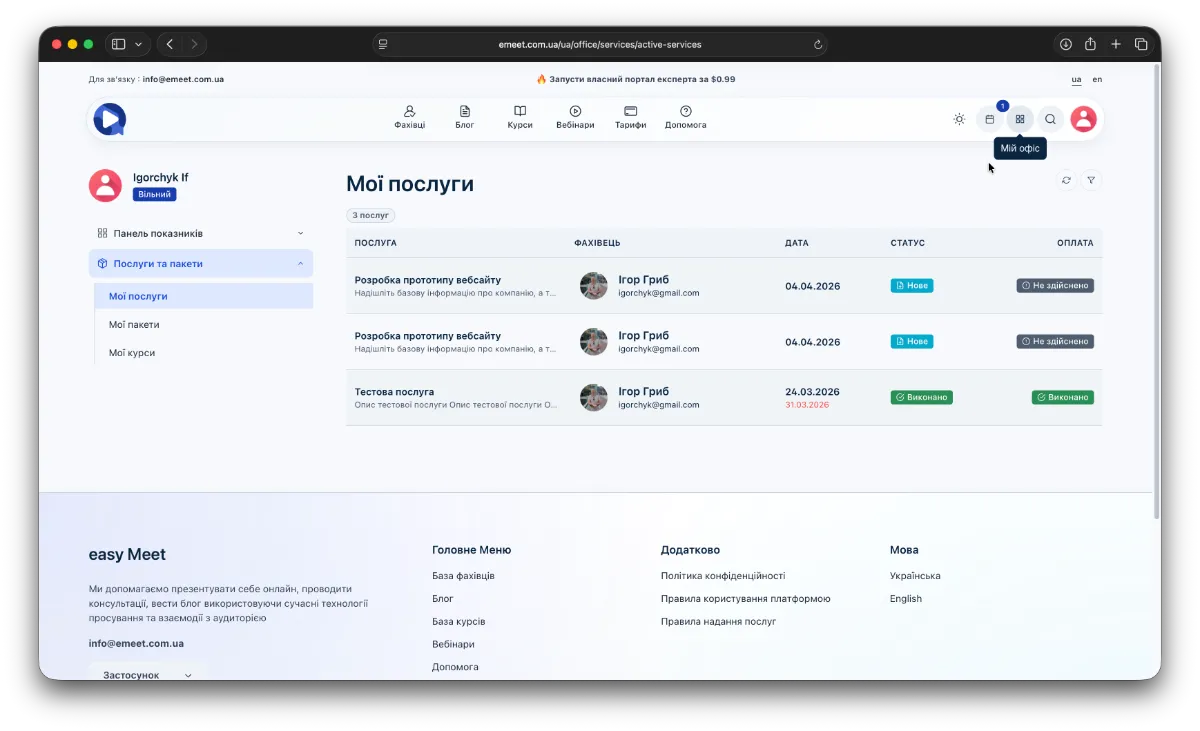Image resolution: width=1200 pixels, height=731 pixels.
Task: Select Мої пакети in the sidebar
Action: click(134, 325)
